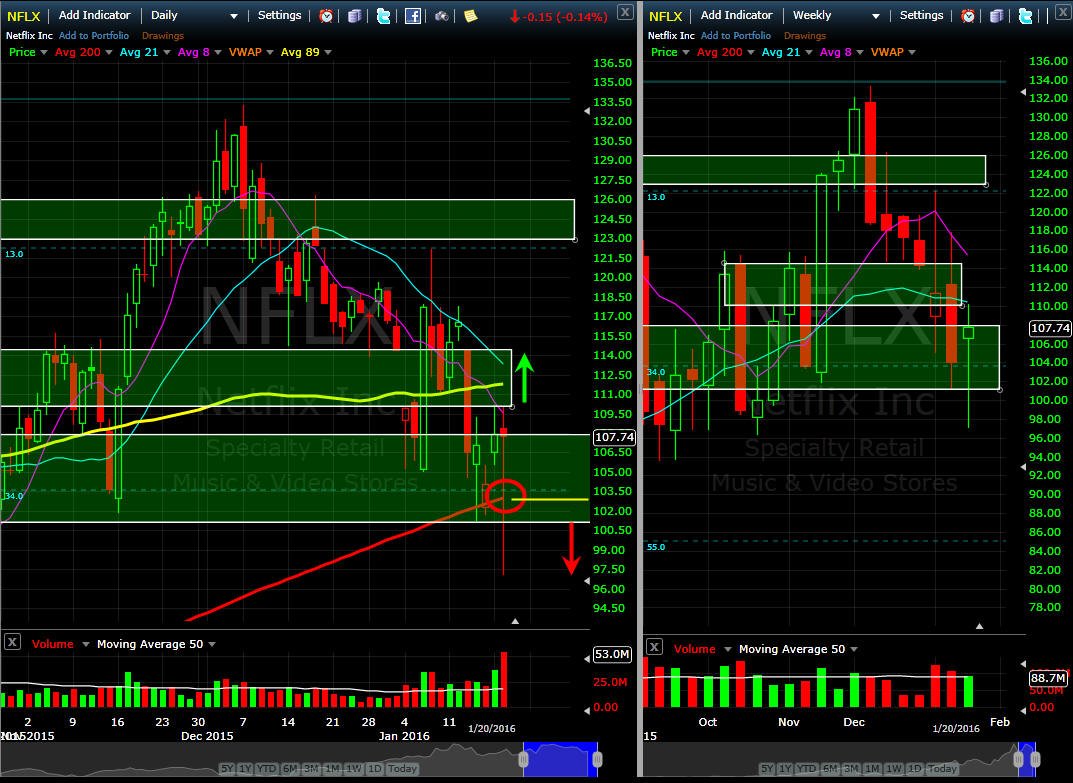Screen dimensions: 1073x783
Task: Take a chart snapshot with camera icon
Action: [x=442, y=16]
